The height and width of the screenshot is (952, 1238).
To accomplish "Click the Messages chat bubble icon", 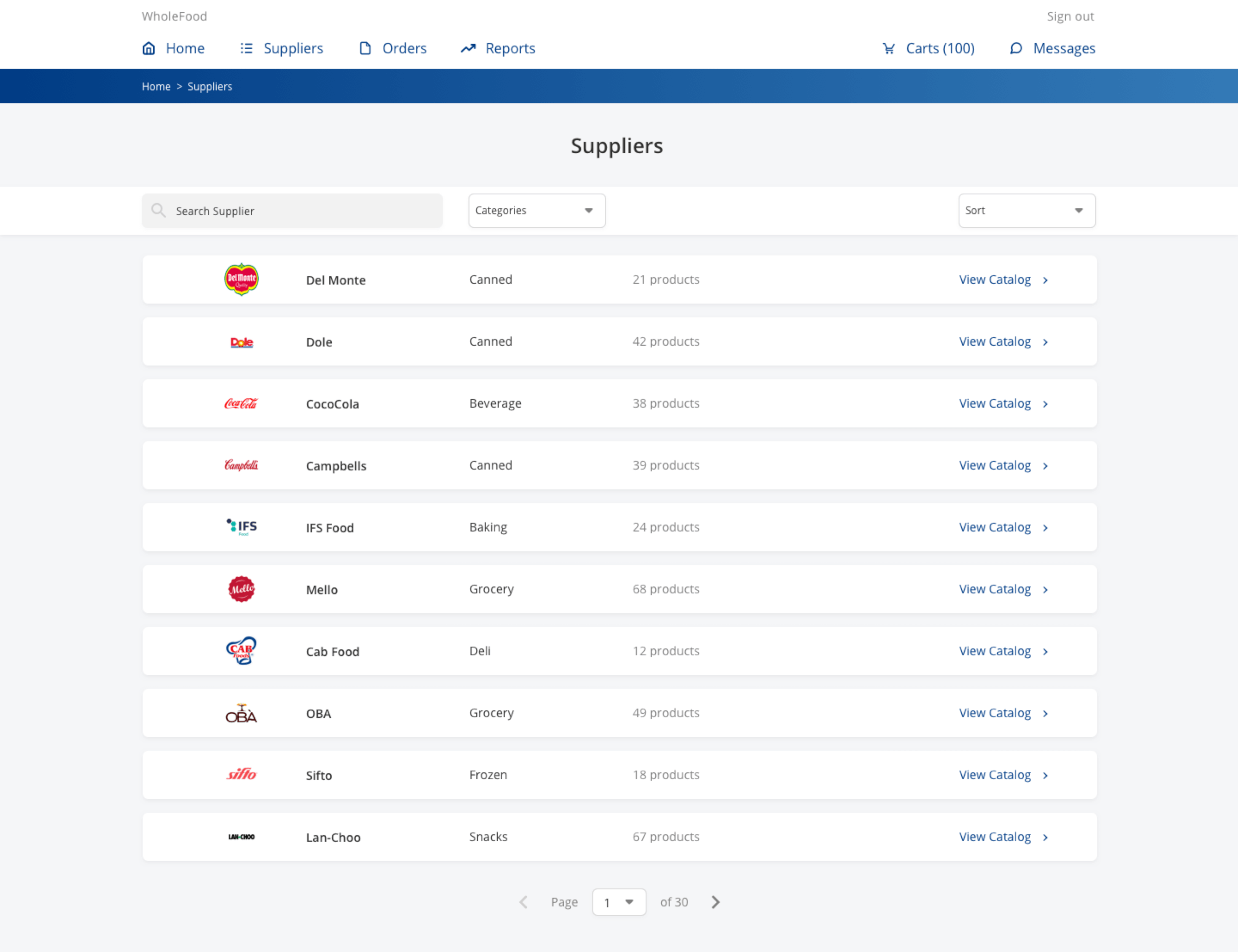I will (x=1016, y=48).
